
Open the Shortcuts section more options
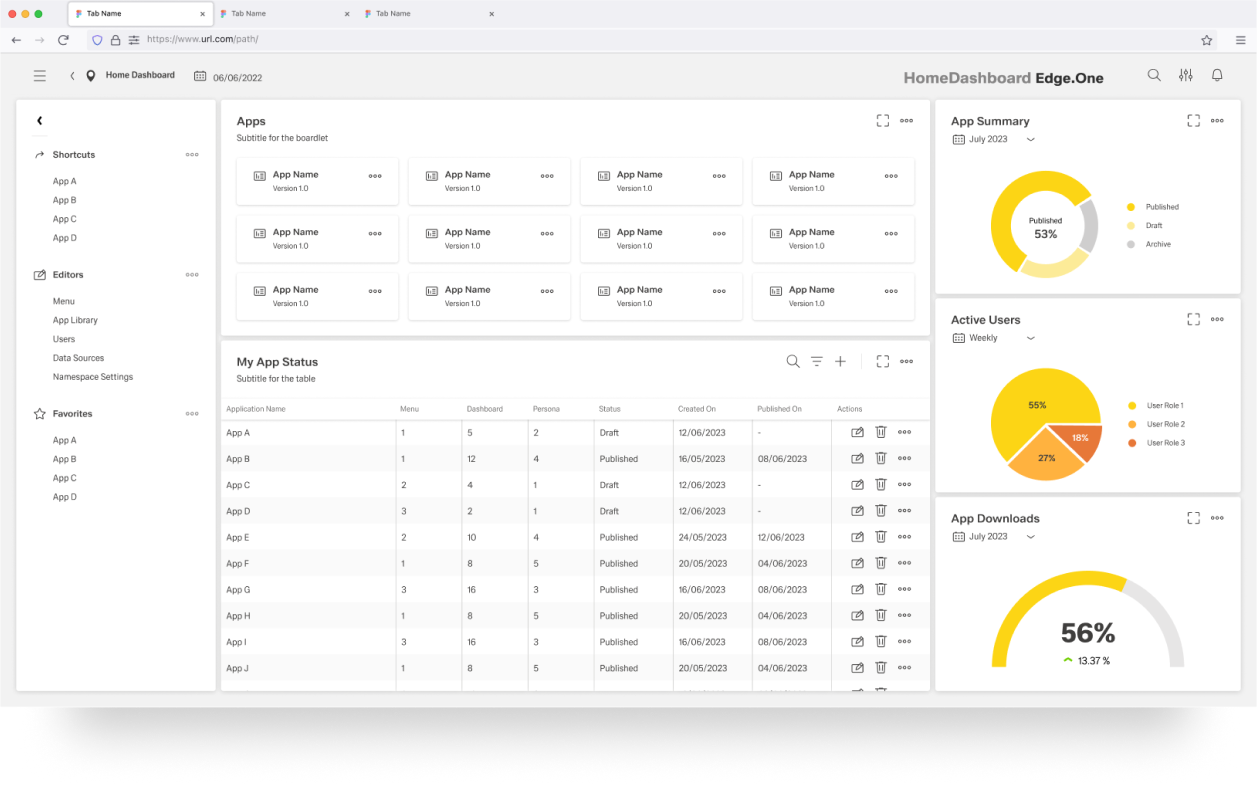pos(192,155)
